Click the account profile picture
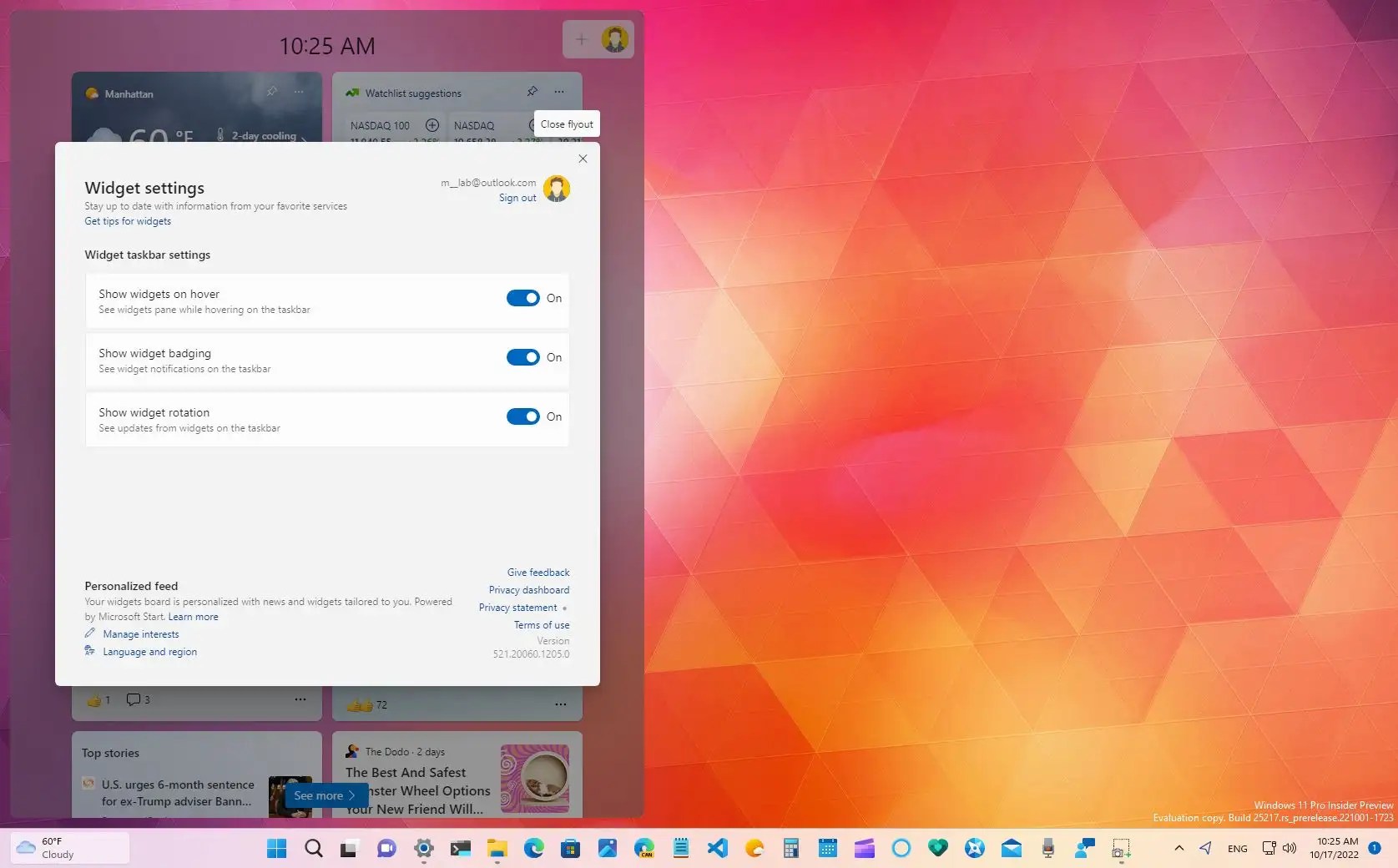1398x868 pixels. (615, 38)
